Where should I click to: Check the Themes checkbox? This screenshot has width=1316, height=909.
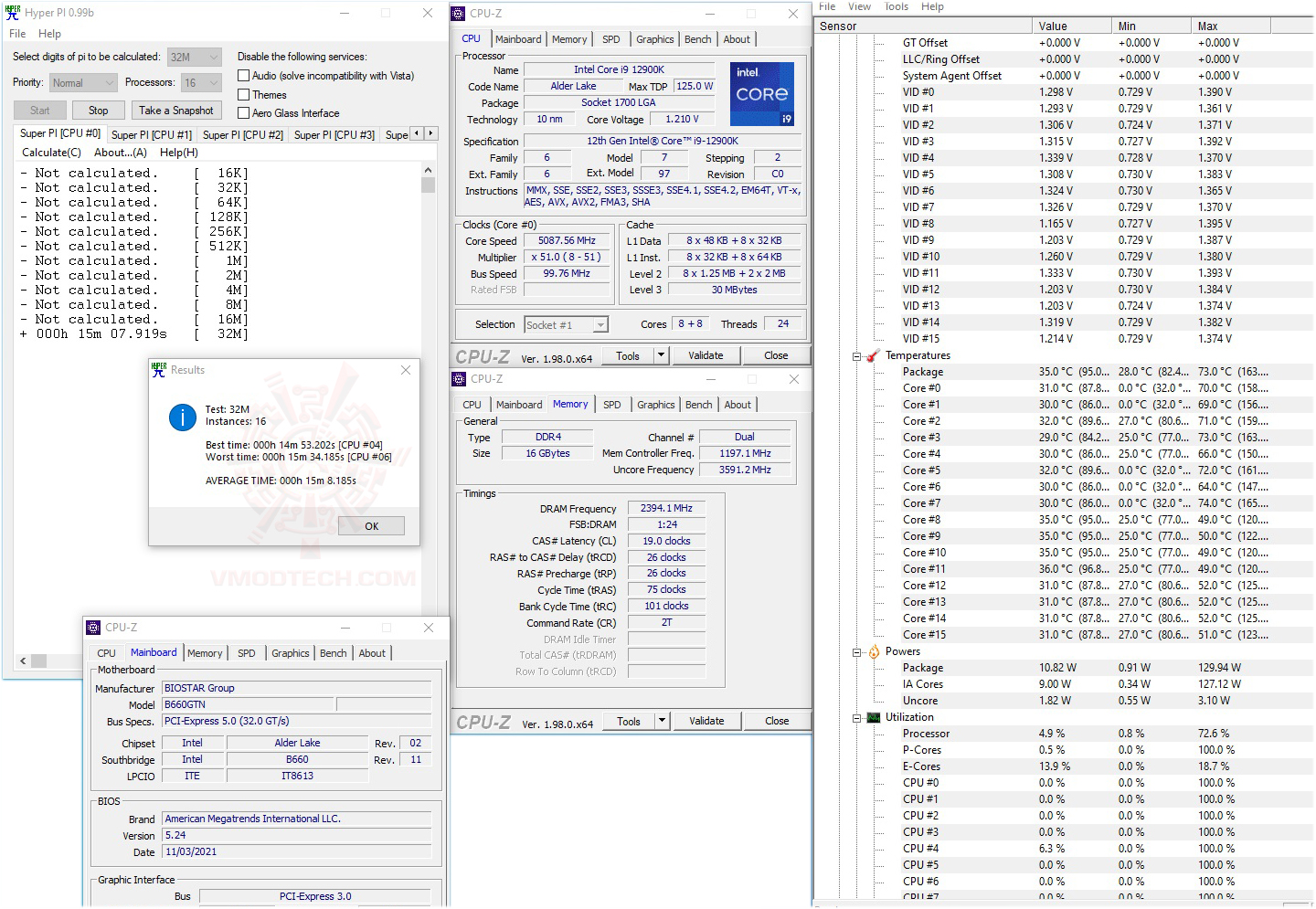243,95
